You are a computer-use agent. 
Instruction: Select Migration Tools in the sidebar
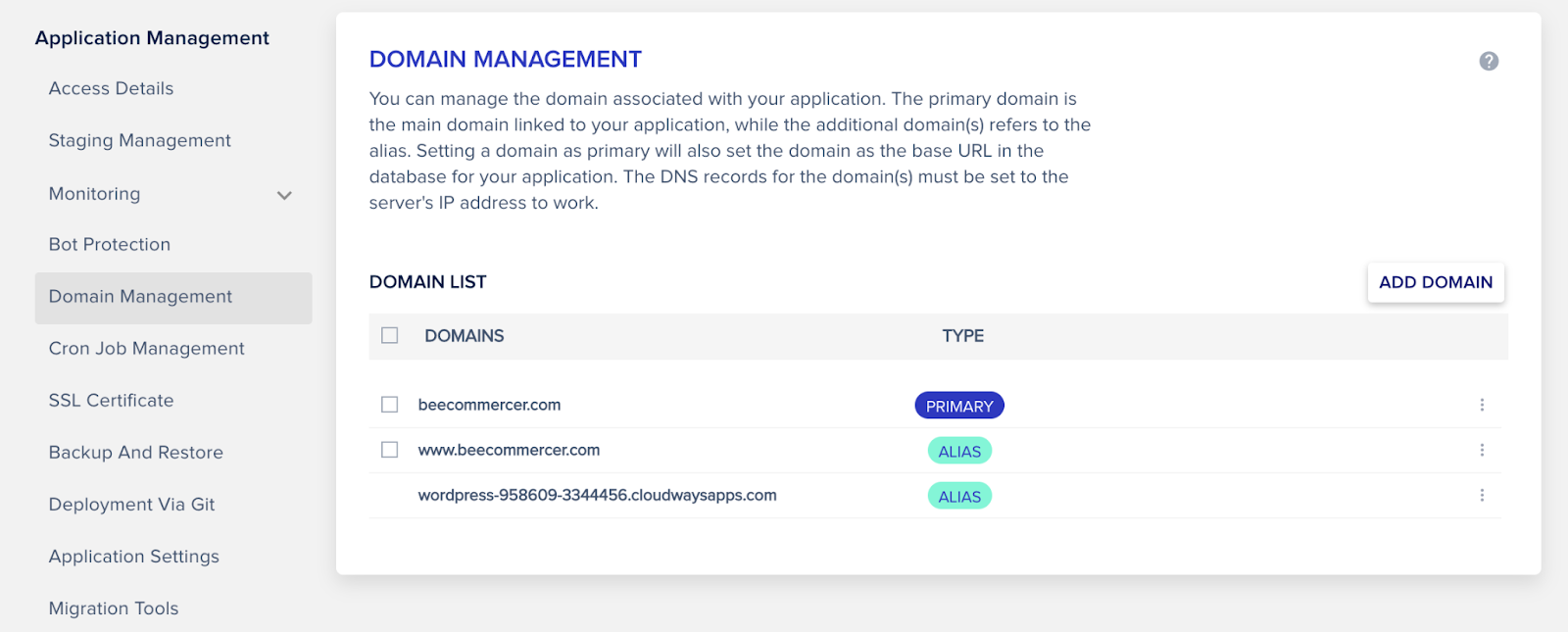pos(114,608)
